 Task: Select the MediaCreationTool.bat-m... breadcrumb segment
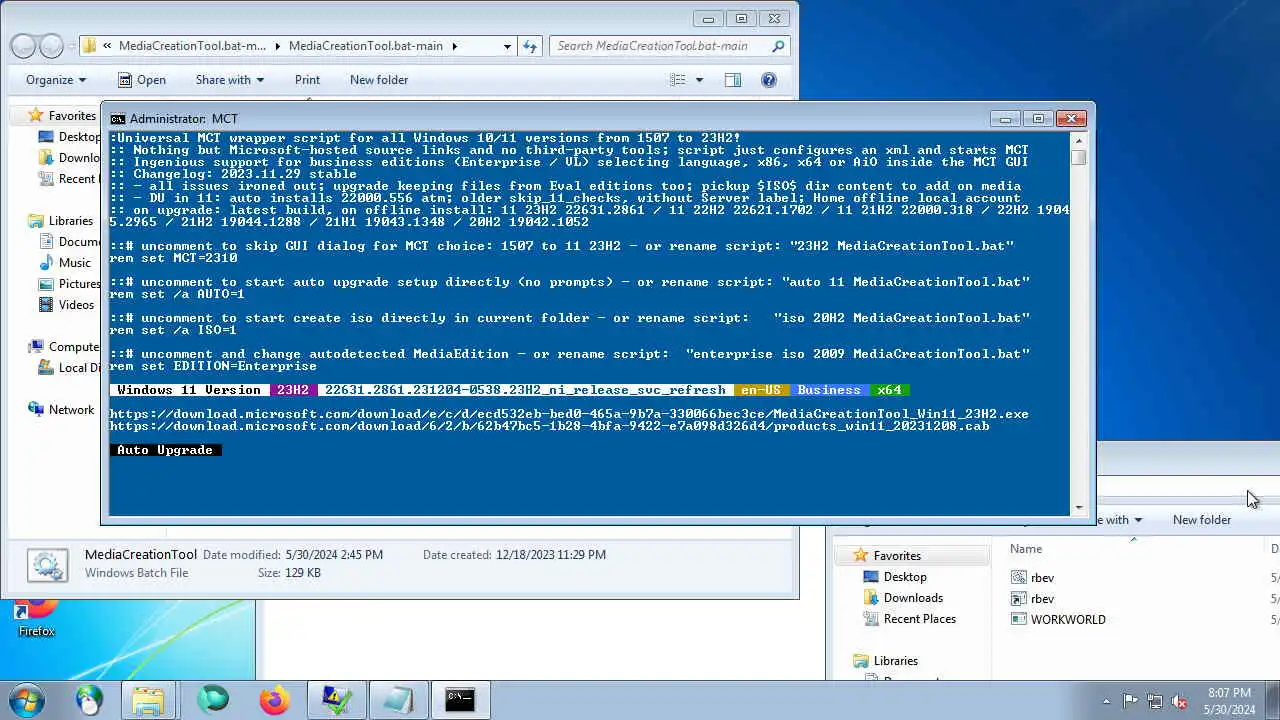click(x=192, y=46)
